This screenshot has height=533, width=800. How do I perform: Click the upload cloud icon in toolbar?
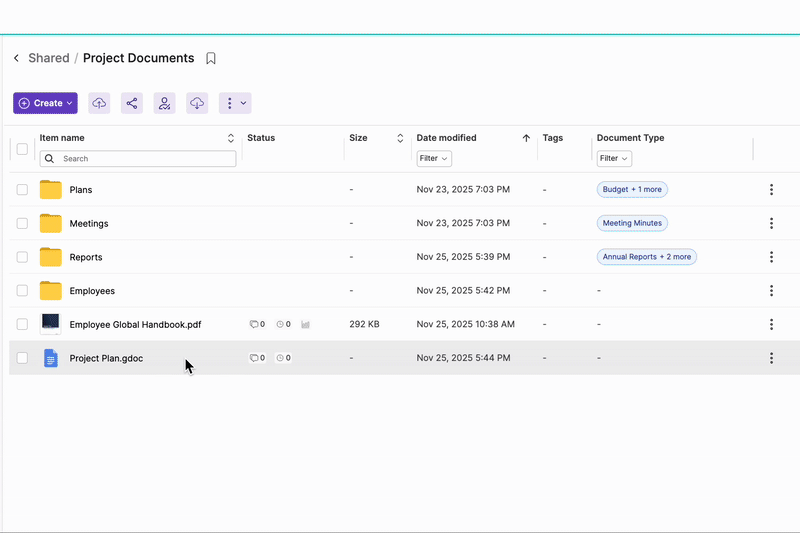click(99, 103)
